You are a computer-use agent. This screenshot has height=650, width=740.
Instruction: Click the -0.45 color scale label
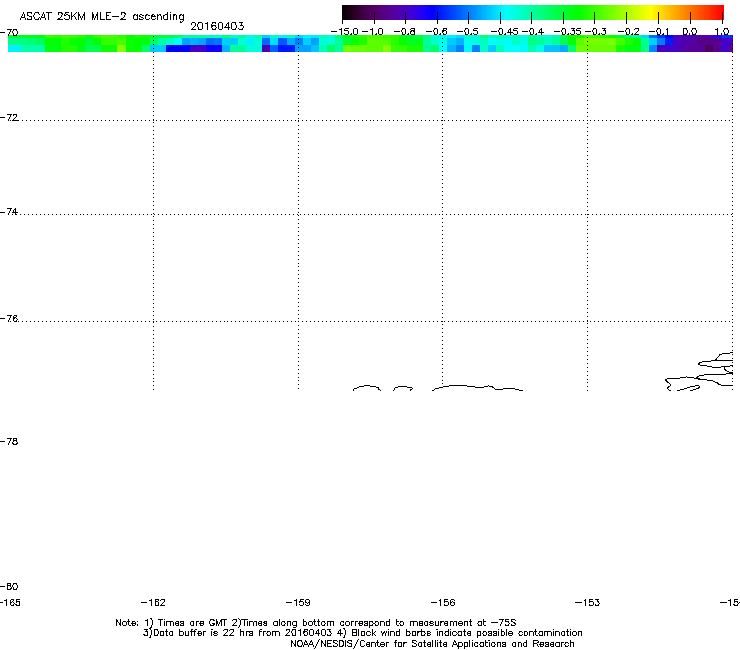tap(505, 32)
